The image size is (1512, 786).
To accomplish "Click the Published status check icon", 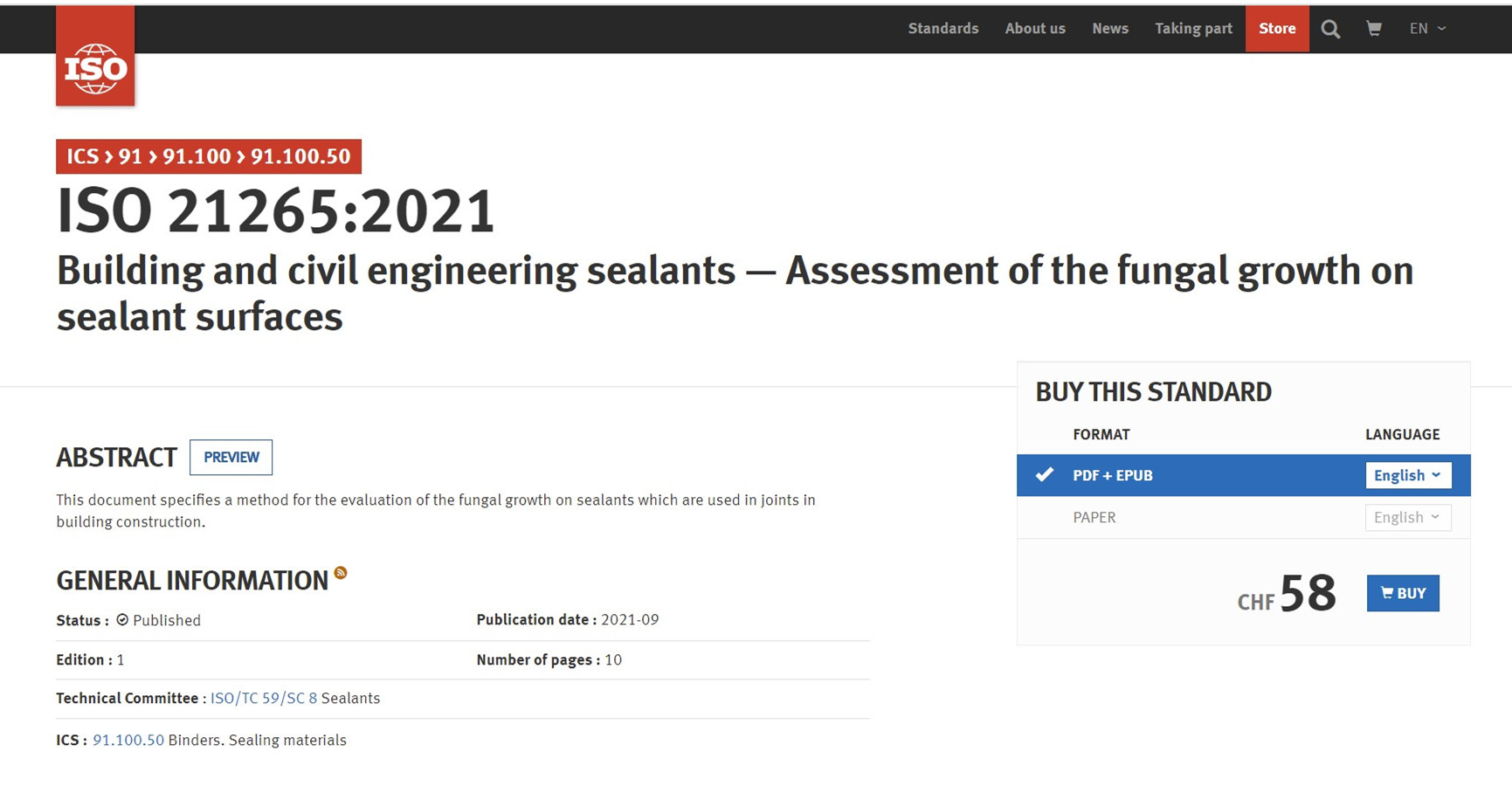I will [122, 620].
